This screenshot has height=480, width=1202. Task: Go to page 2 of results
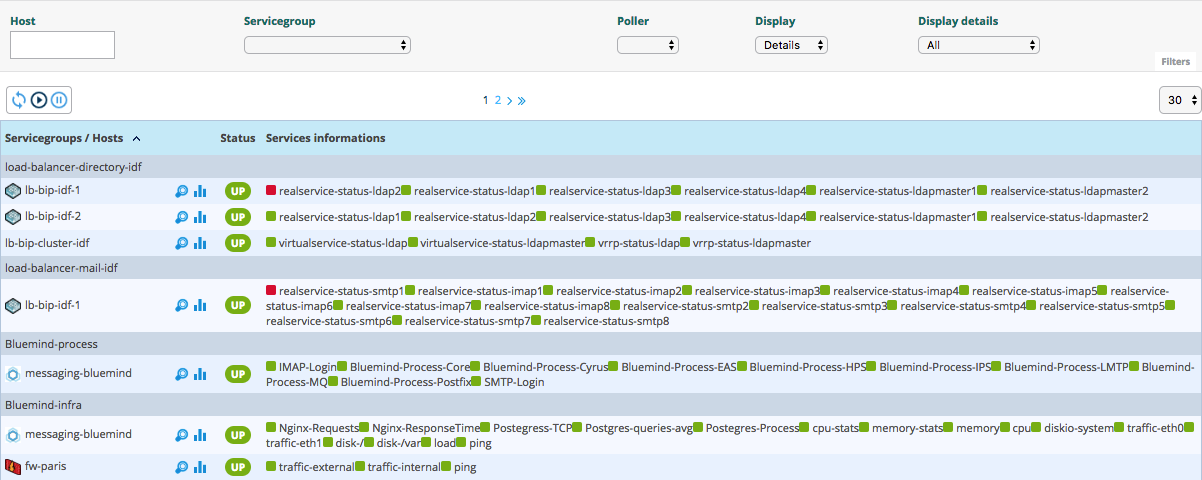[x=498, y=100]
